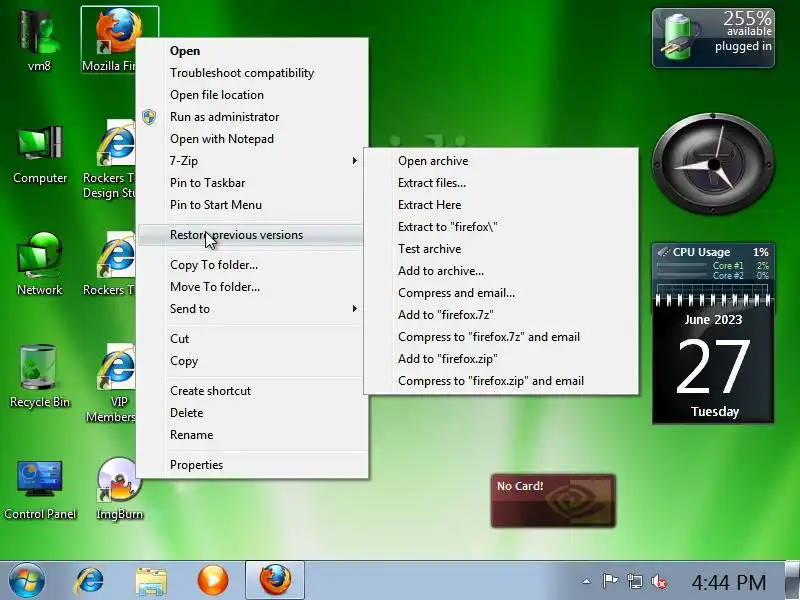Launch Windows Media Player from taskbar
Screen dimensions: 800x600
point(213,581)
